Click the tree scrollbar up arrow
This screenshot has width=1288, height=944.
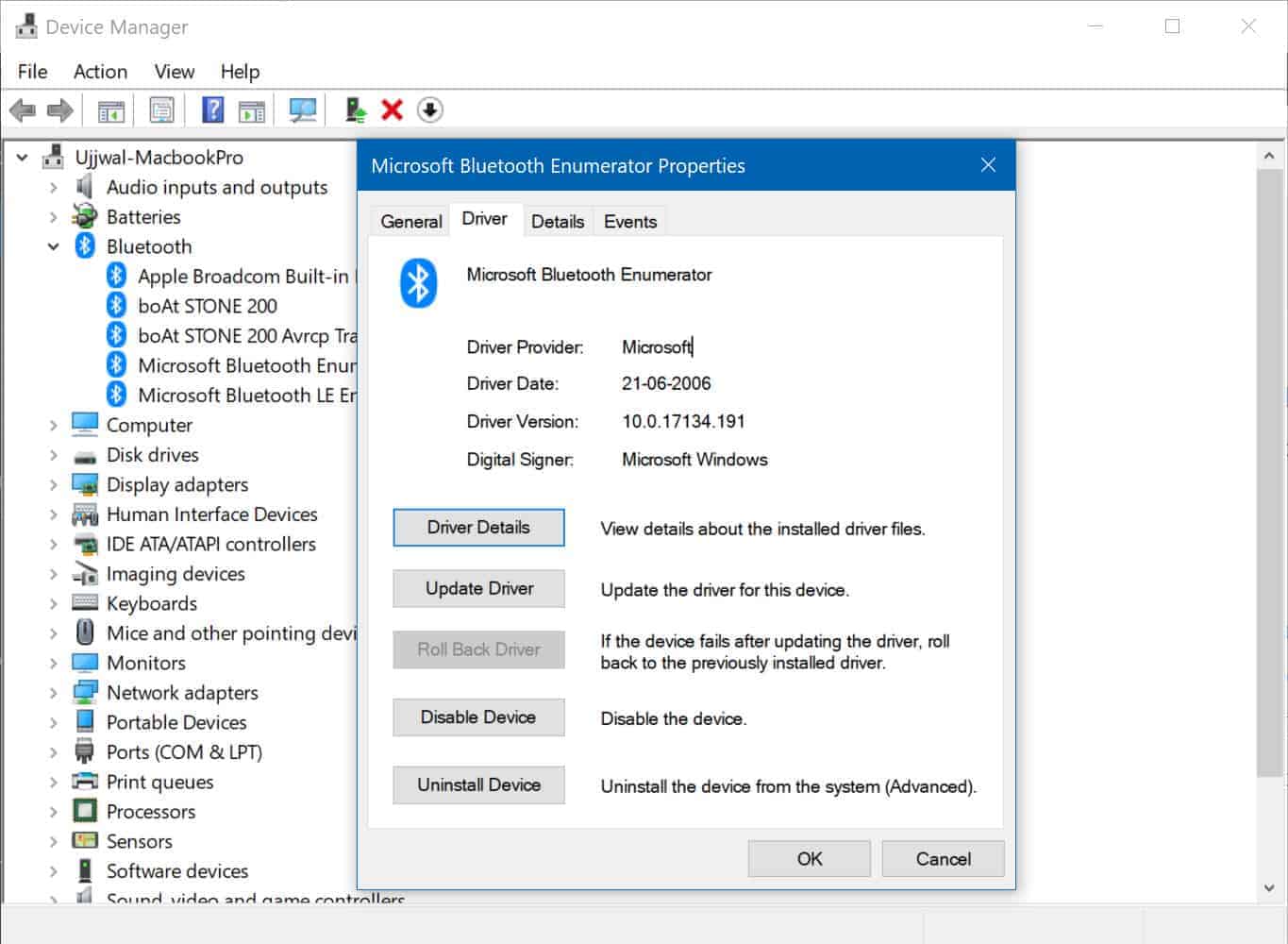(1269, 156)
